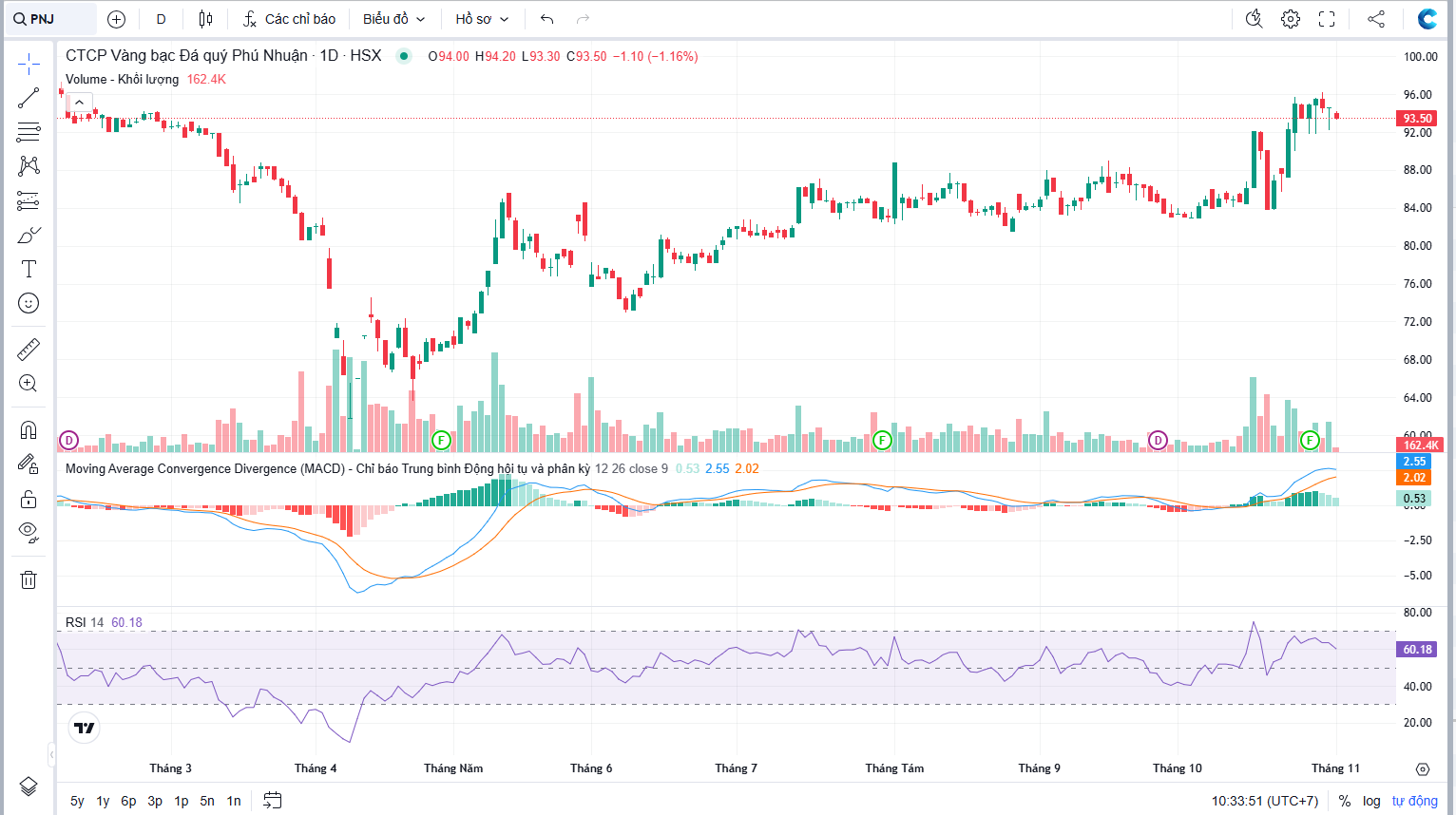Toggle the magnet snap mode

[x=29, y=430]
